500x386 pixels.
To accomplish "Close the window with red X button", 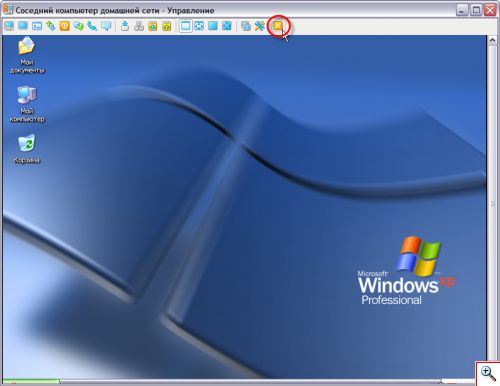I will click(490, 10).
